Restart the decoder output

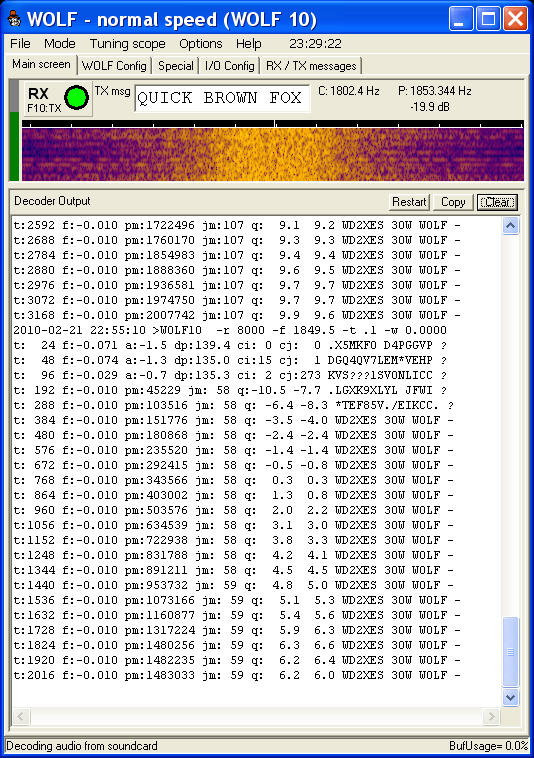click(409, 202)
